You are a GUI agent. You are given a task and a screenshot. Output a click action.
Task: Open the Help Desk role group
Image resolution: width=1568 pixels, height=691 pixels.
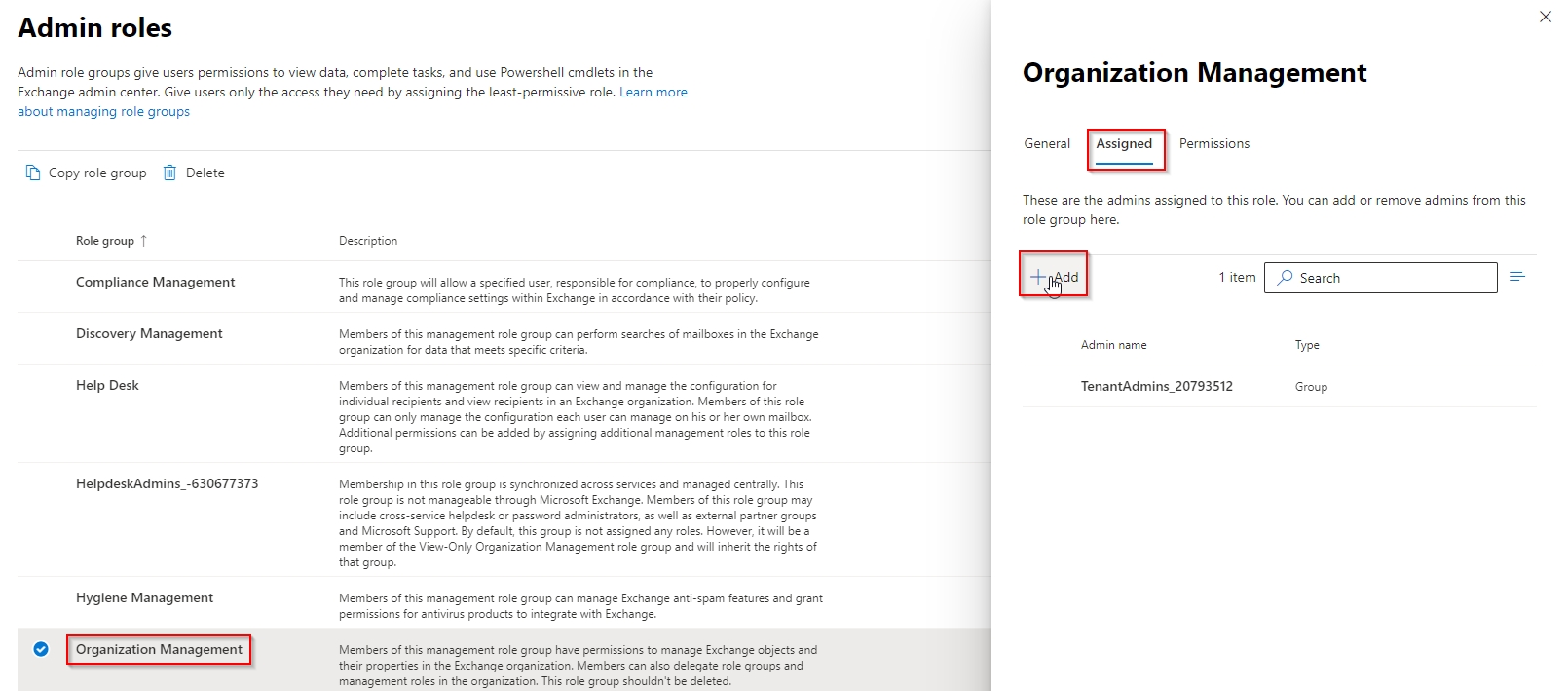(x=107, y=385)
